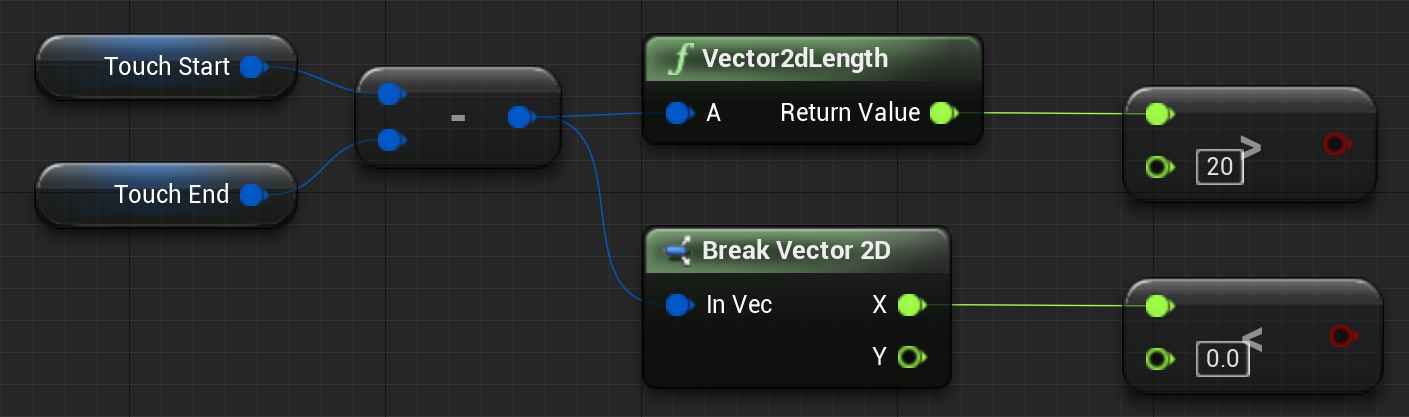Click the greater-than node's boolean output pin
The width and height of the screenshot is (1409, 417).
[1335, 145]
